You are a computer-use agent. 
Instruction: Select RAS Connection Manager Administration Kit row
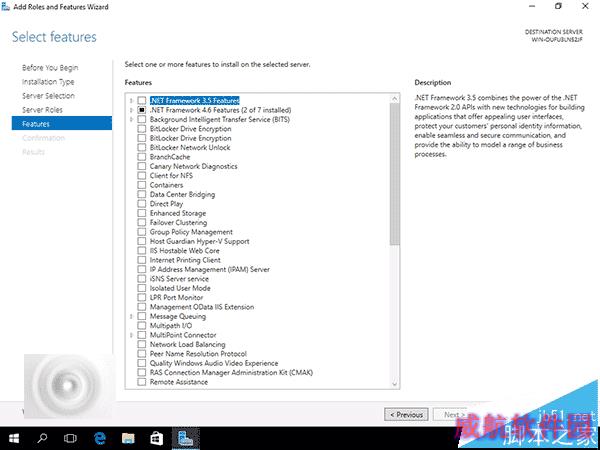pos(231,373)
